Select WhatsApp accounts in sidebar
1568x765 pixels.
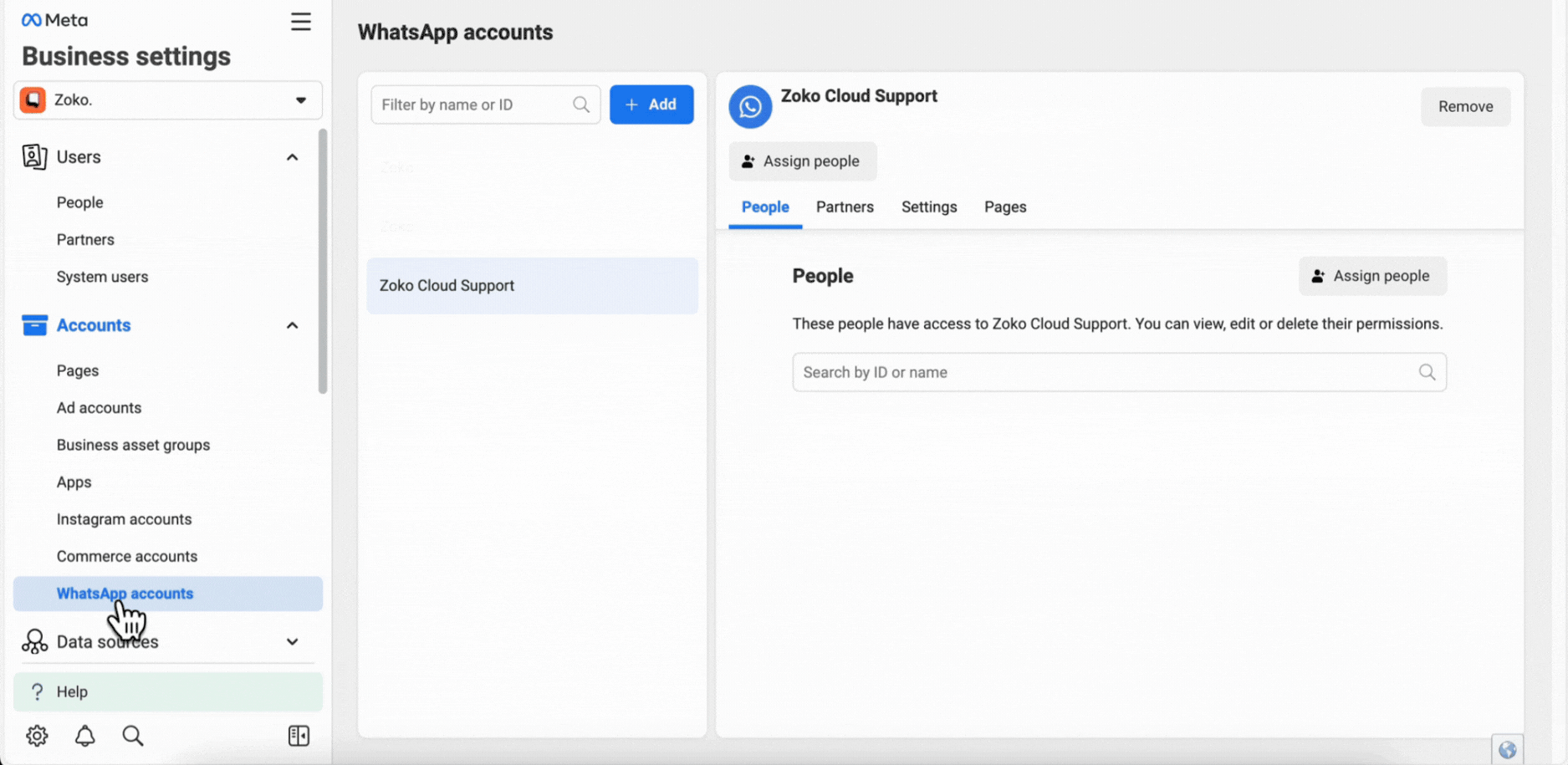click(x=168, y=594)
